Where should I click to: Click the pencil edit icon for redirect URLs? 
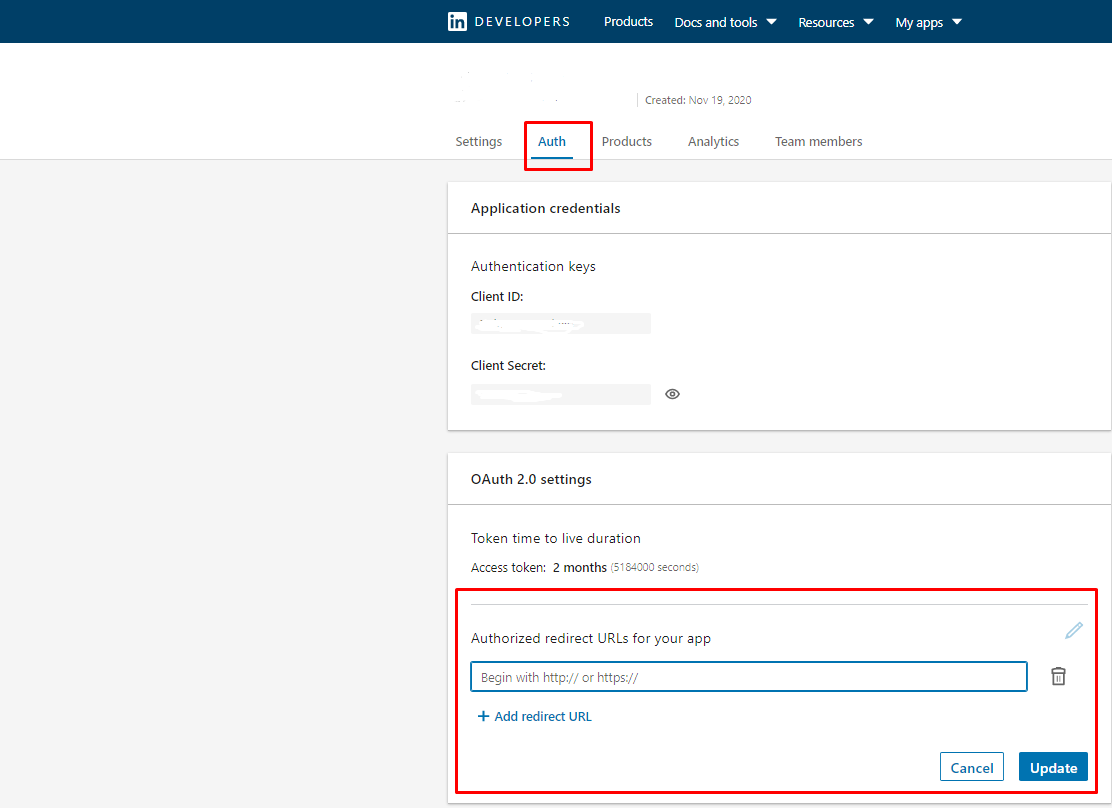pos(1074,630)
